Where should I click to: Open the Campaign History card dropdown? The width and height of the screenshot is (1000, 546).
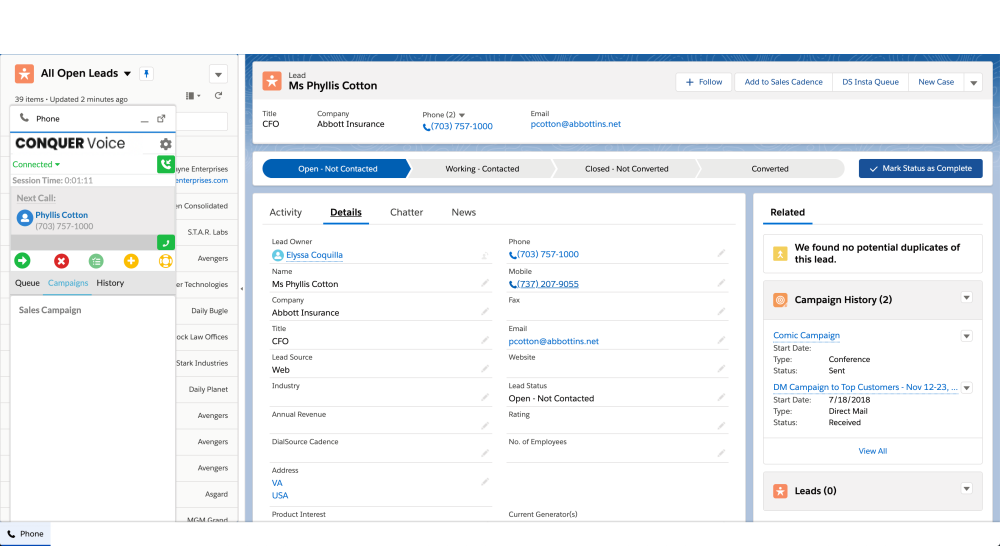(966, 297)
